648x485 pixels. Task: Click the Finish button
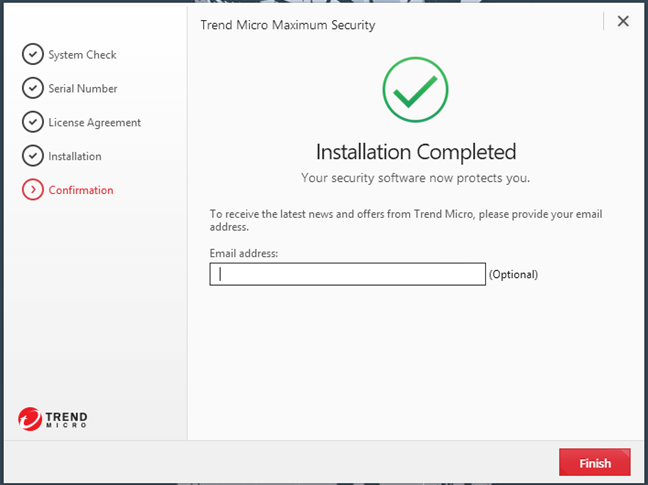pyautogui.click(x=595, y=462)
